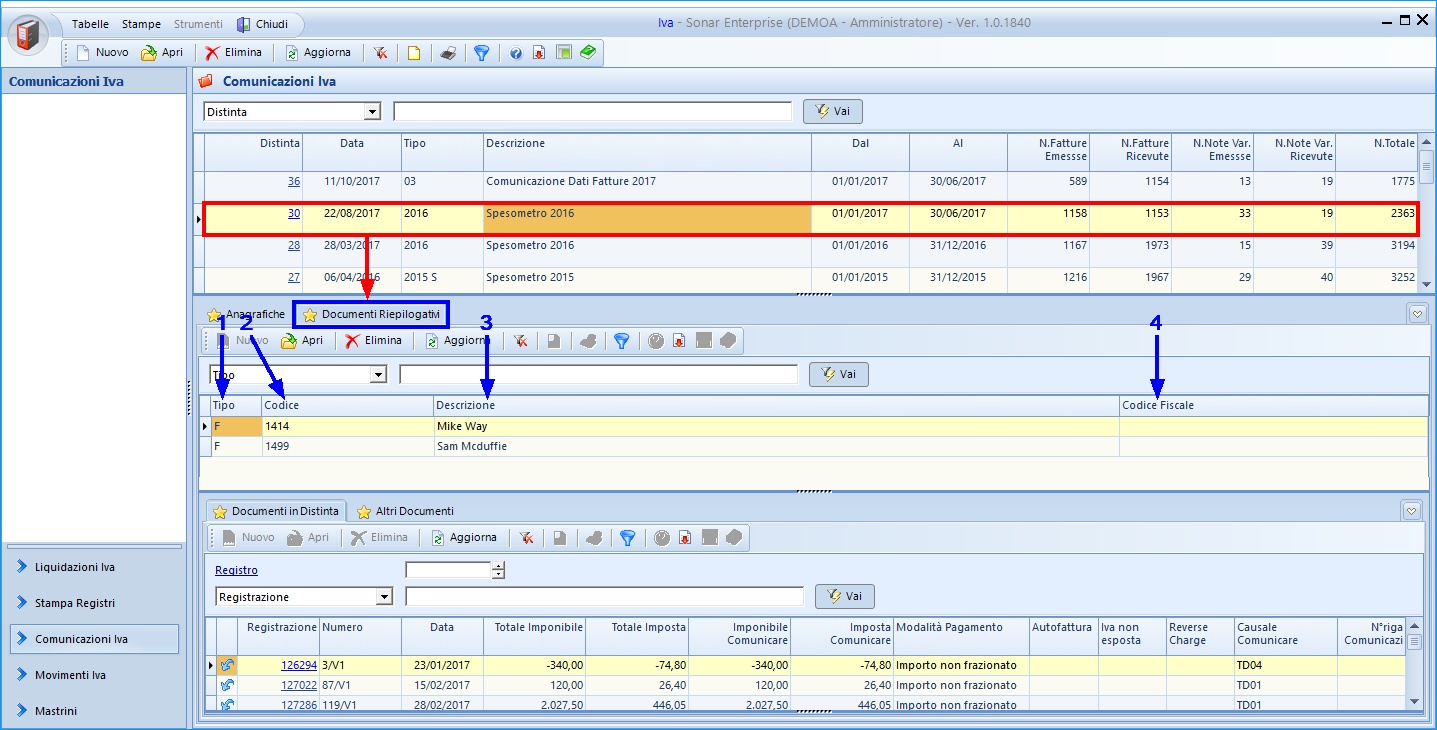Click the blue question mark help icon

516,53
